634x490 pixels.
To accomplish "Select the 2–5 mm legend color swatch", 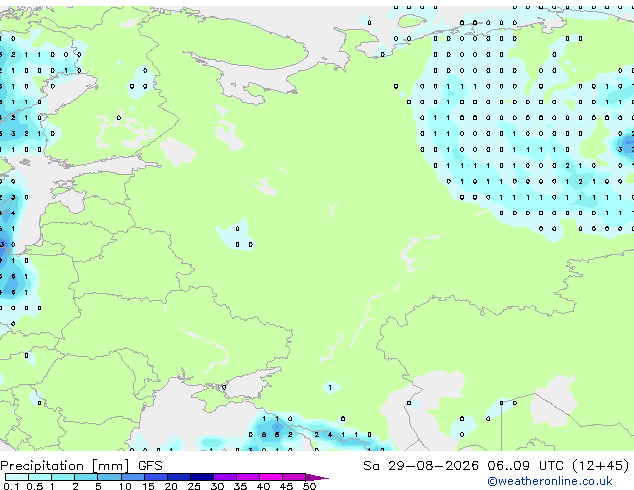I will pyautogui.click(x=86, y=477).
